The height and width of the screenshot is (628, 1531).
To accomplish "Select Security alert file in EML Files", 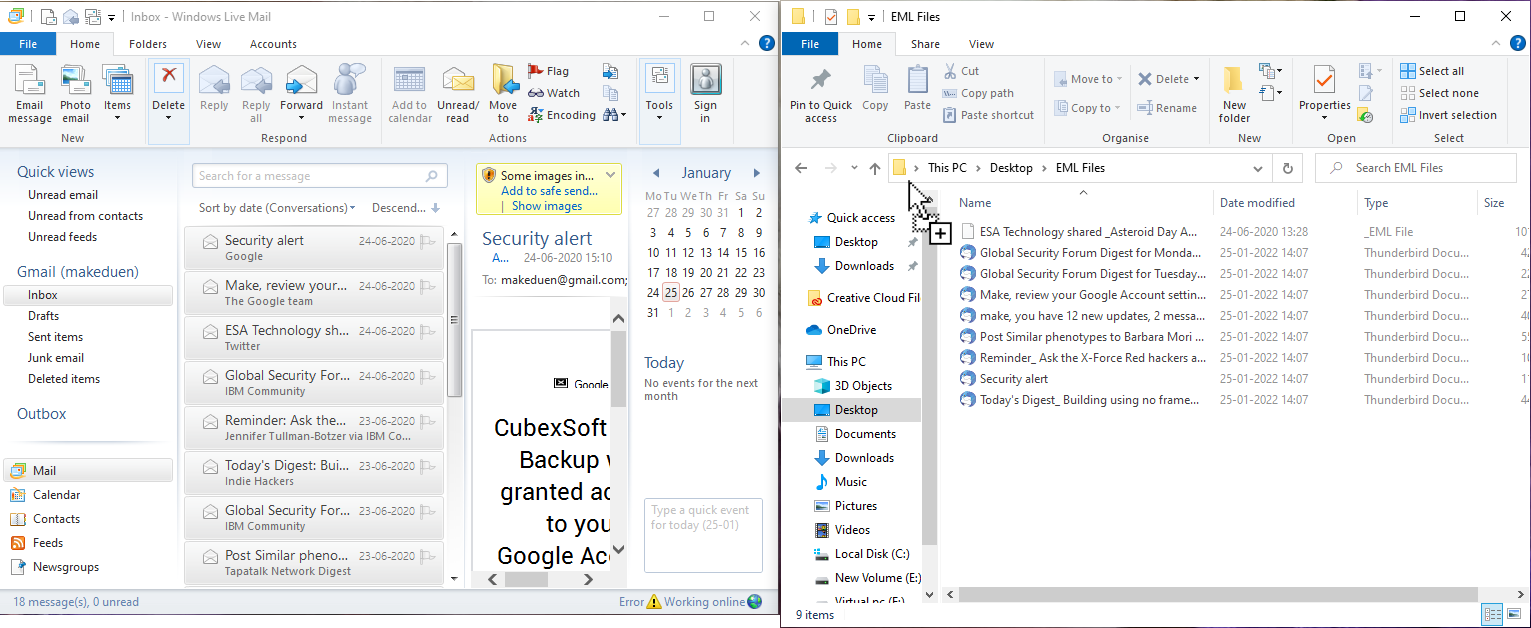I will click(x=1014, y=379).
